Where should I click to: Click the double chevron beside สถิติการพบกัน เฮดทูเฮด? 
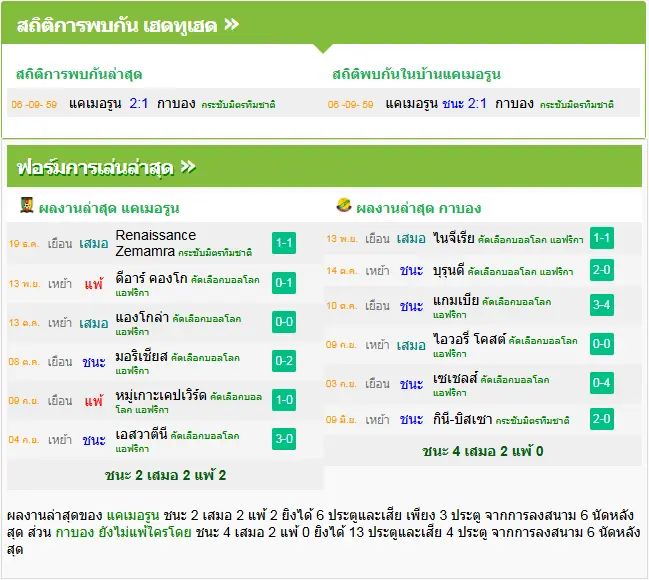tap(232, 25)
